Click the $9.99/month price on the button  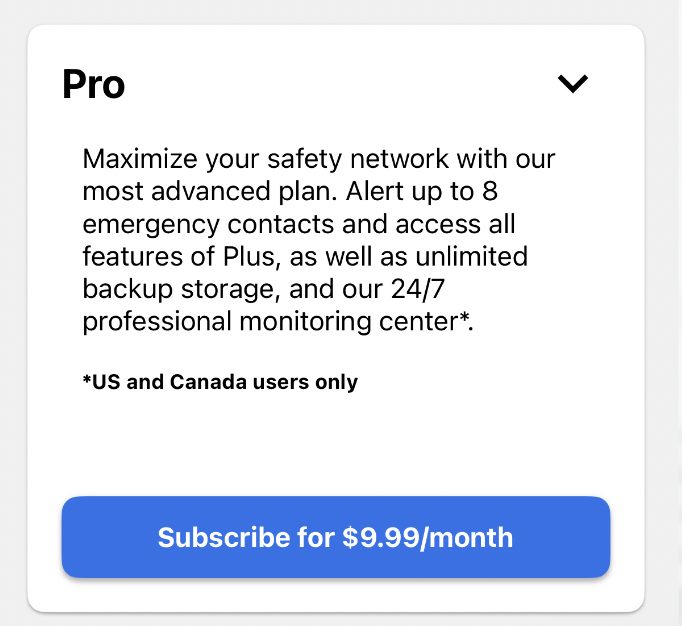pos(427,537)
